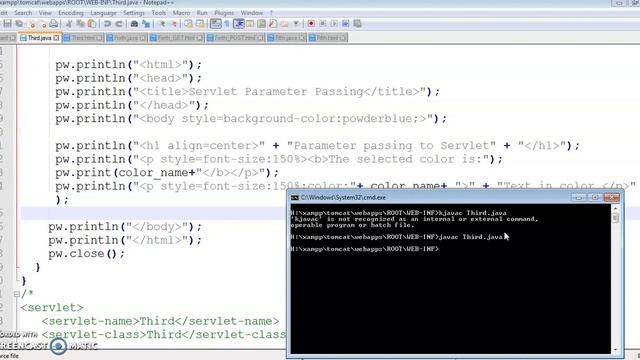Click the Save All toolbar icon

point(19,24)
